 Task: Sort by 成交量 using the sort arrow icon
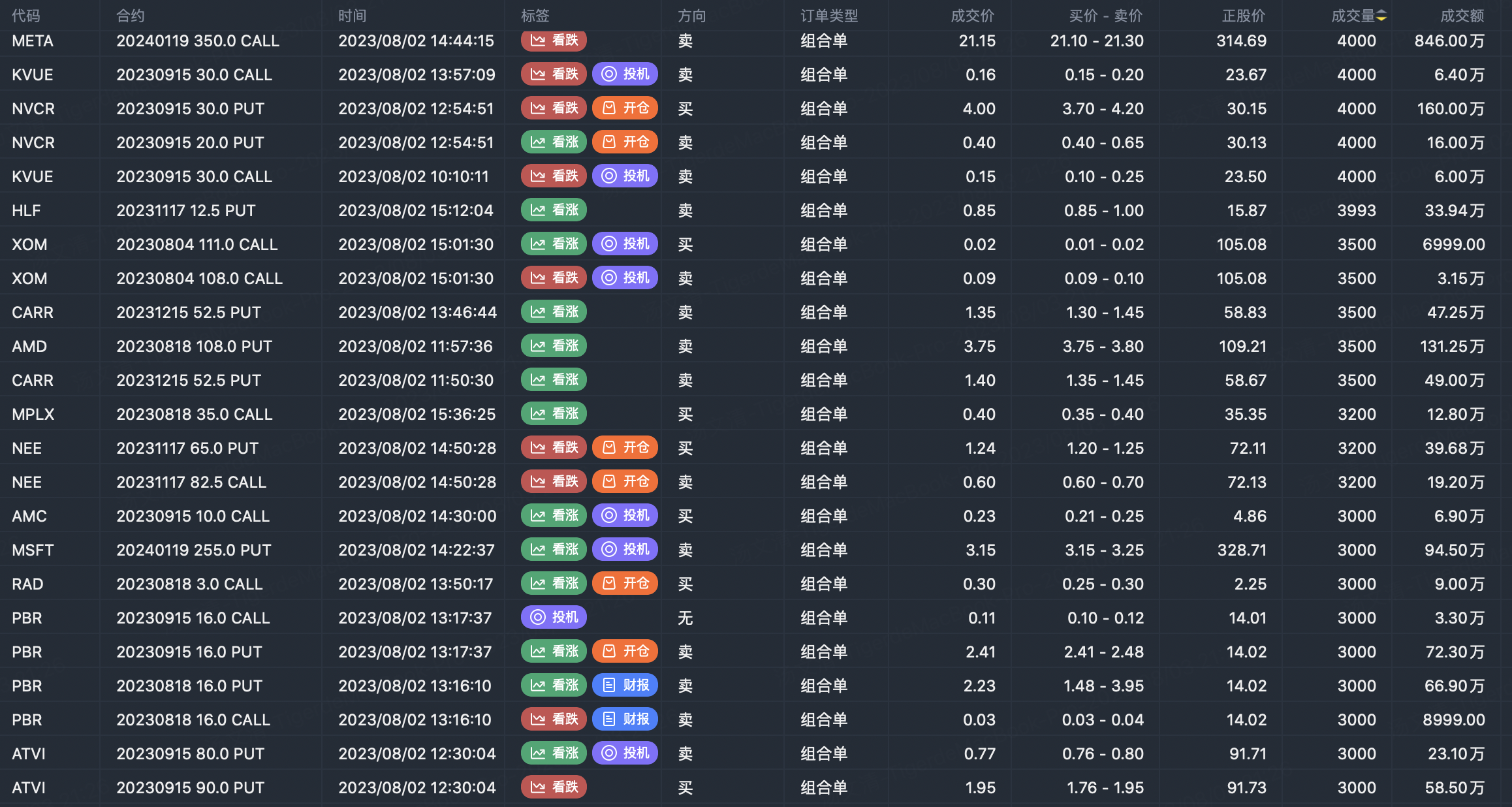click(x=1381, y=16)
